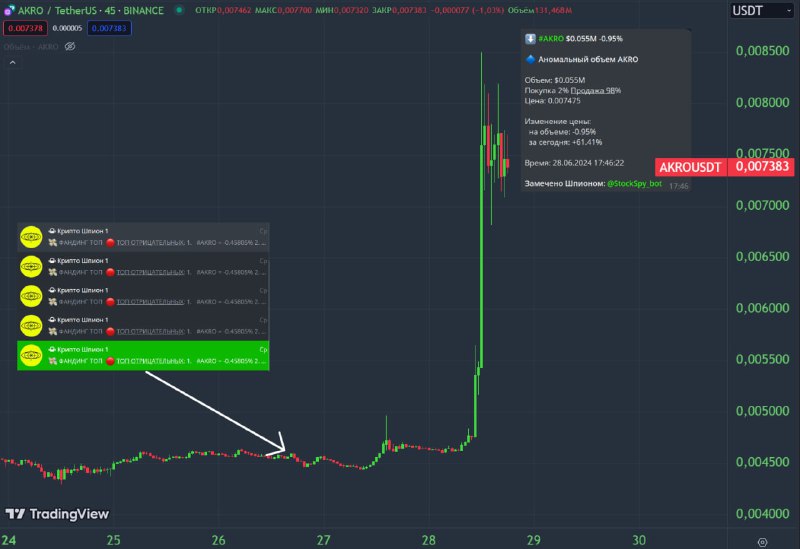Click the #AKRO hashtag in the message
Image resolution: width=800 pixels, height=549 pixels.
551,39
